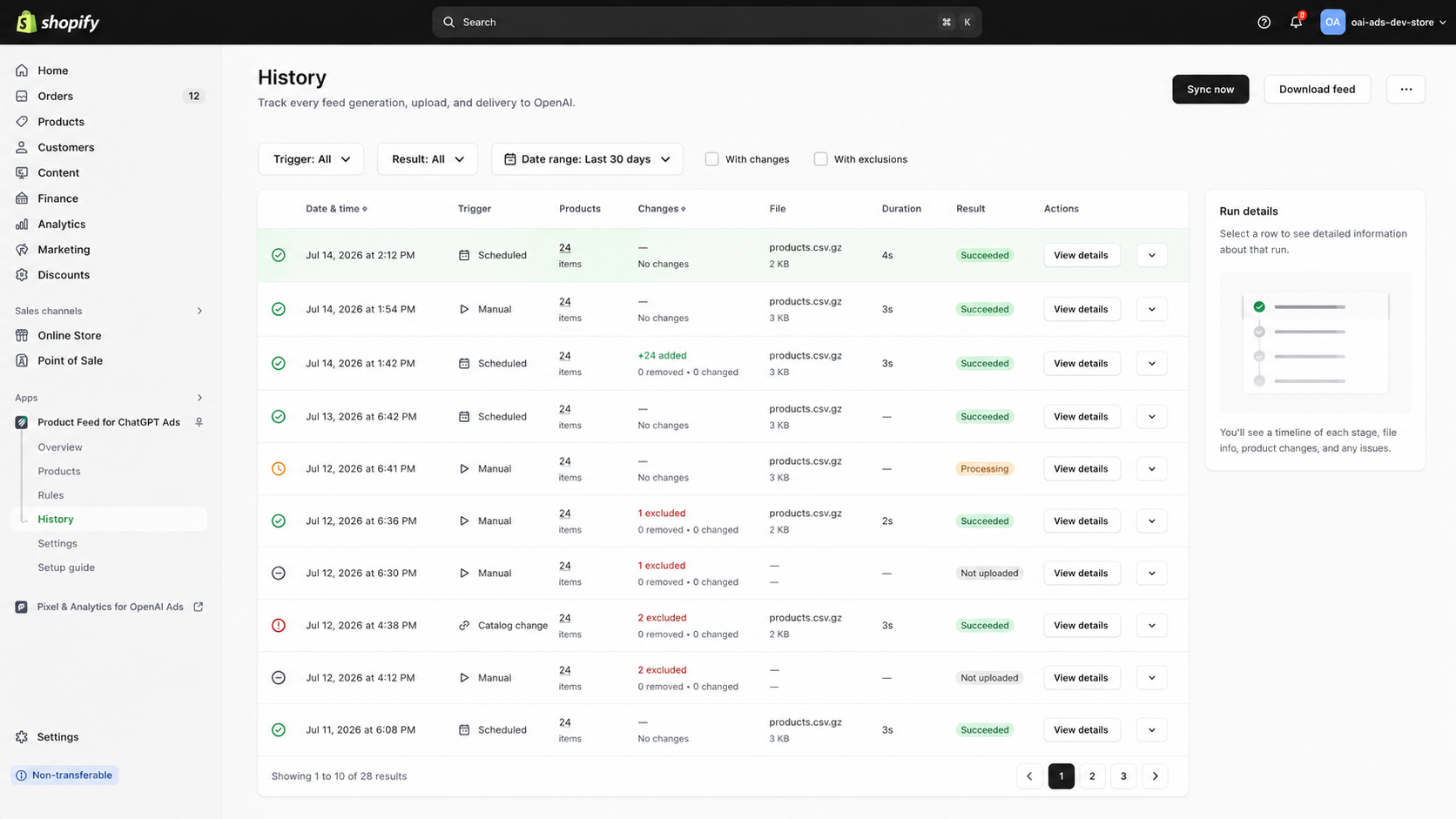Expand the Jul 13 6:42 PM row chevron
Screen dimensions: 1456x819
[1152, 416]
